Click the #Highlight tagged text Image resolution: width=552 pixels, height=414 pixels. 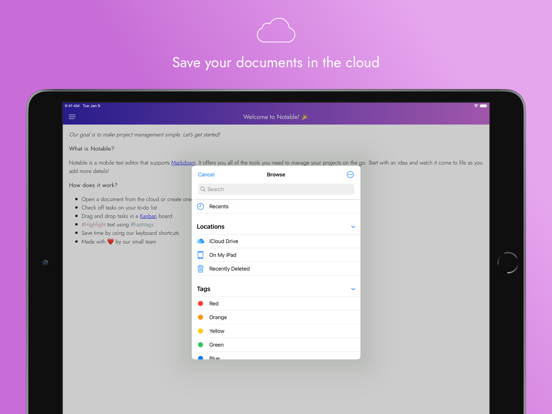pos(93,225)
